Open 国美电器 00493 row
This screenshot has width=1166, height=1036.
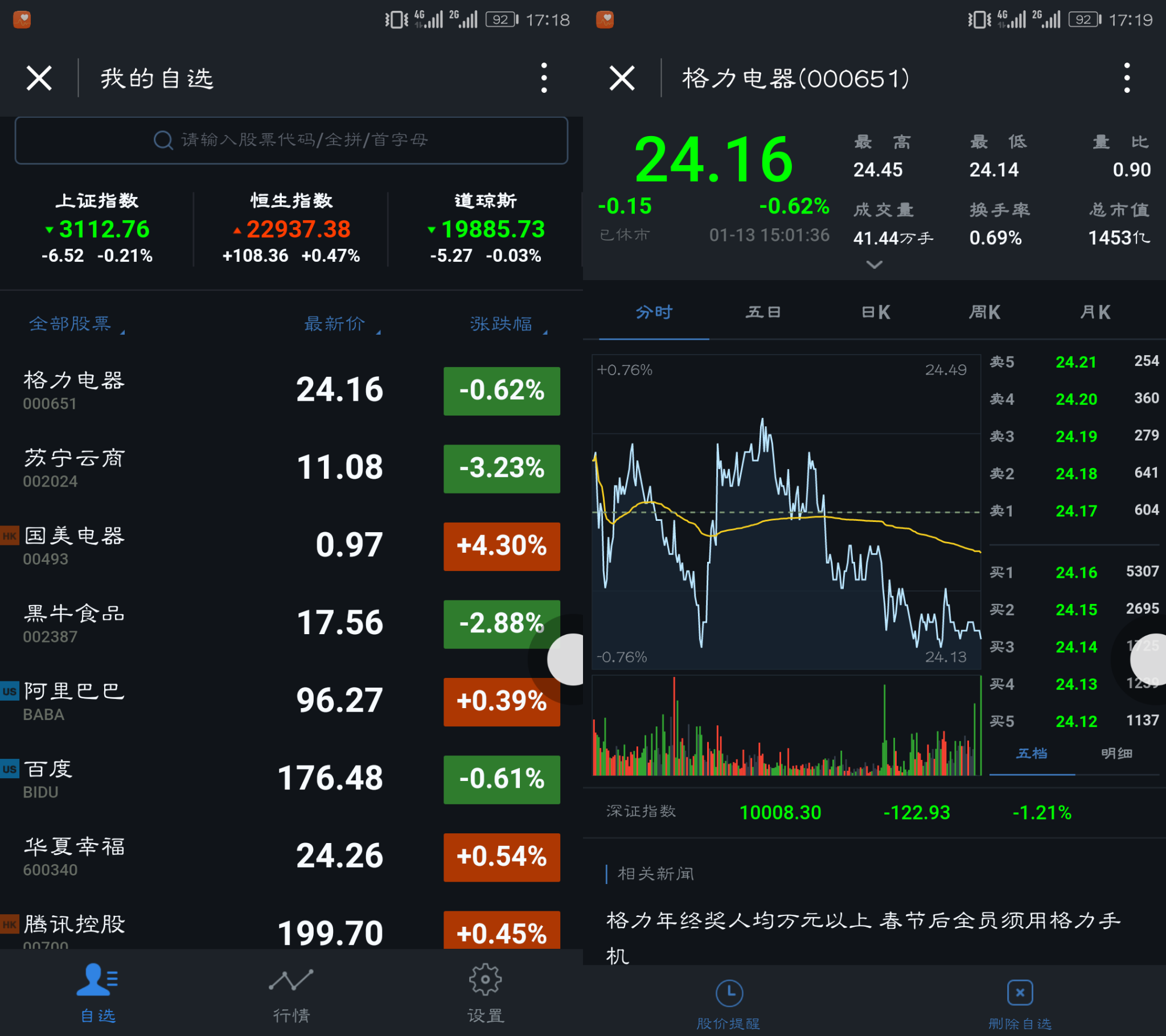tap(291, 546)
